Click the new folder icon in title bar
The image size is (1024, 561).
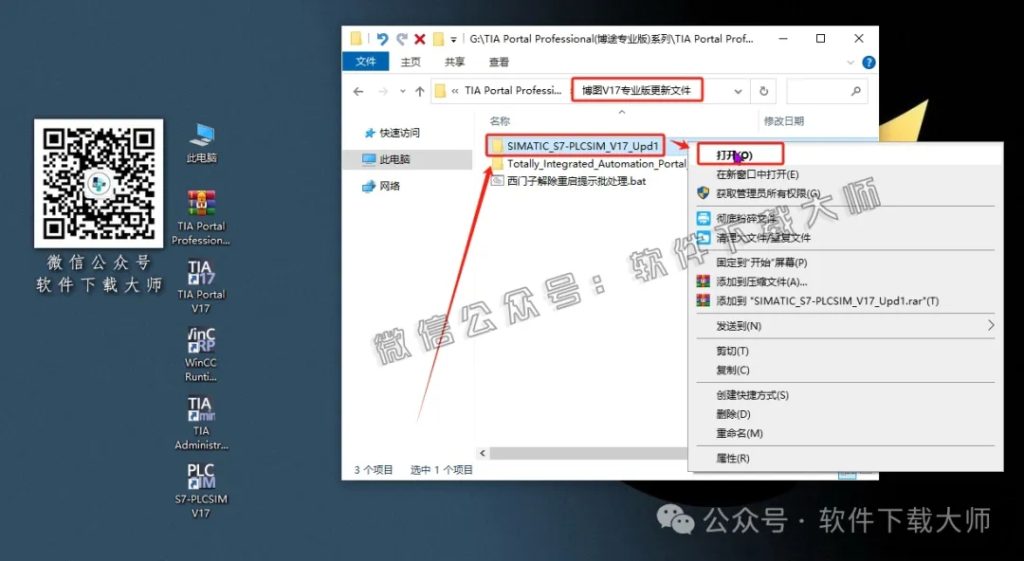point(438,39)
